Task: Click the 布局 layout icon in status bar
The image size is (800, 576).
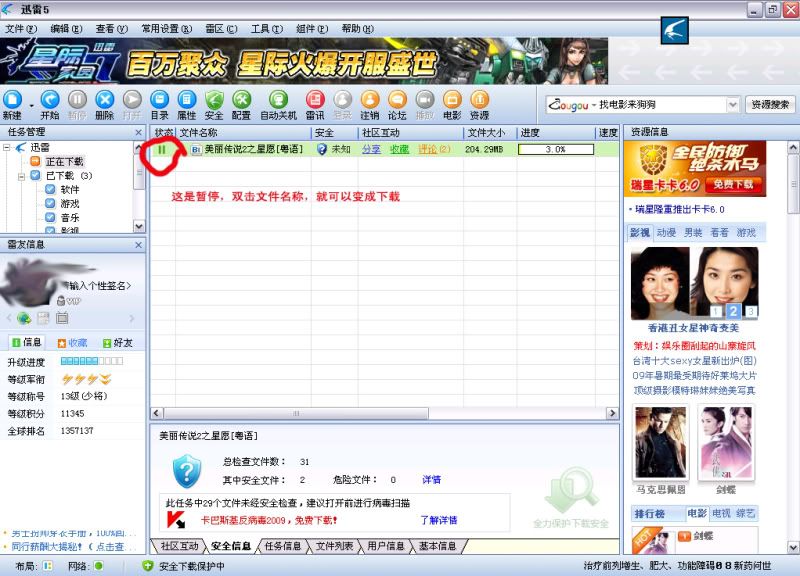Action: 47,566
